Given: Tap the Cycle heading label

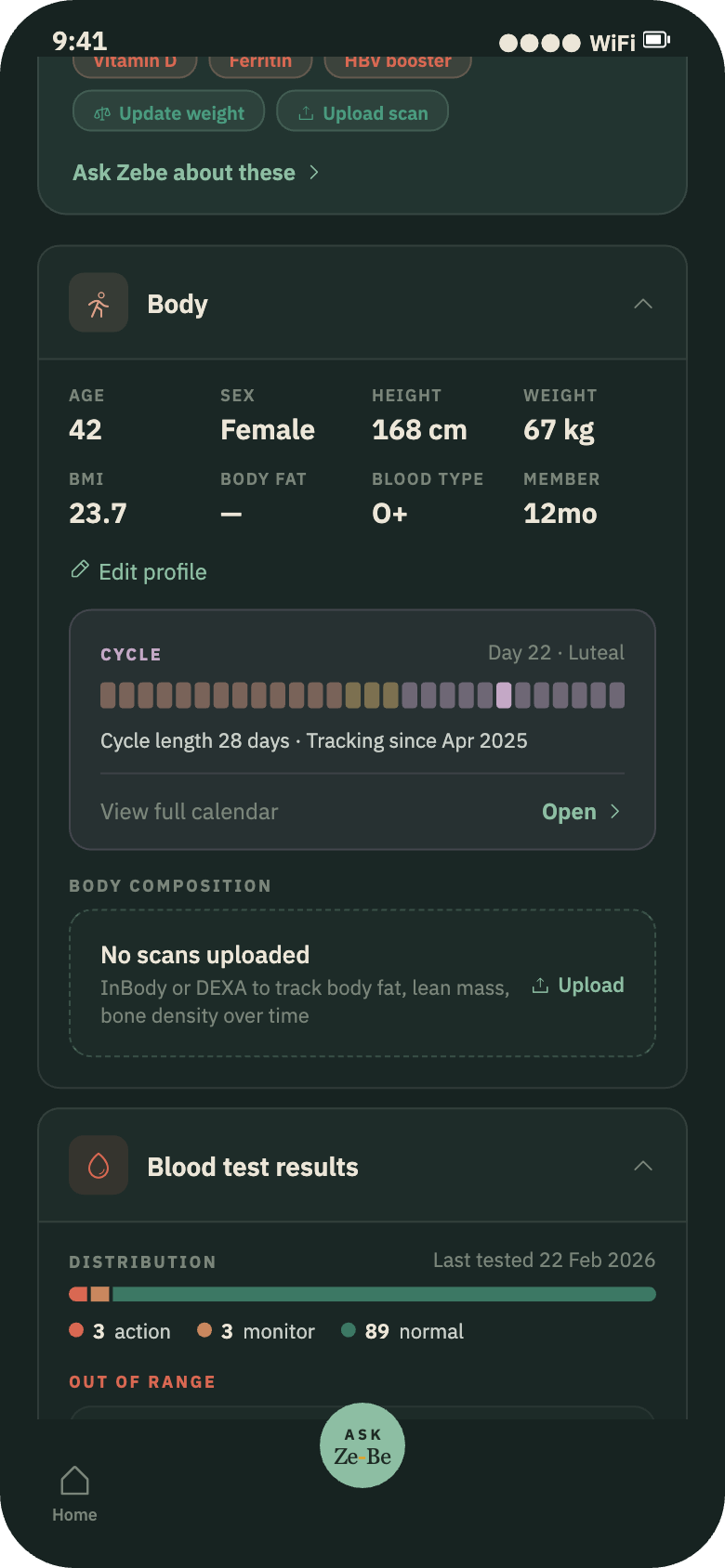Looking at the screenshot, I should 131,655.
